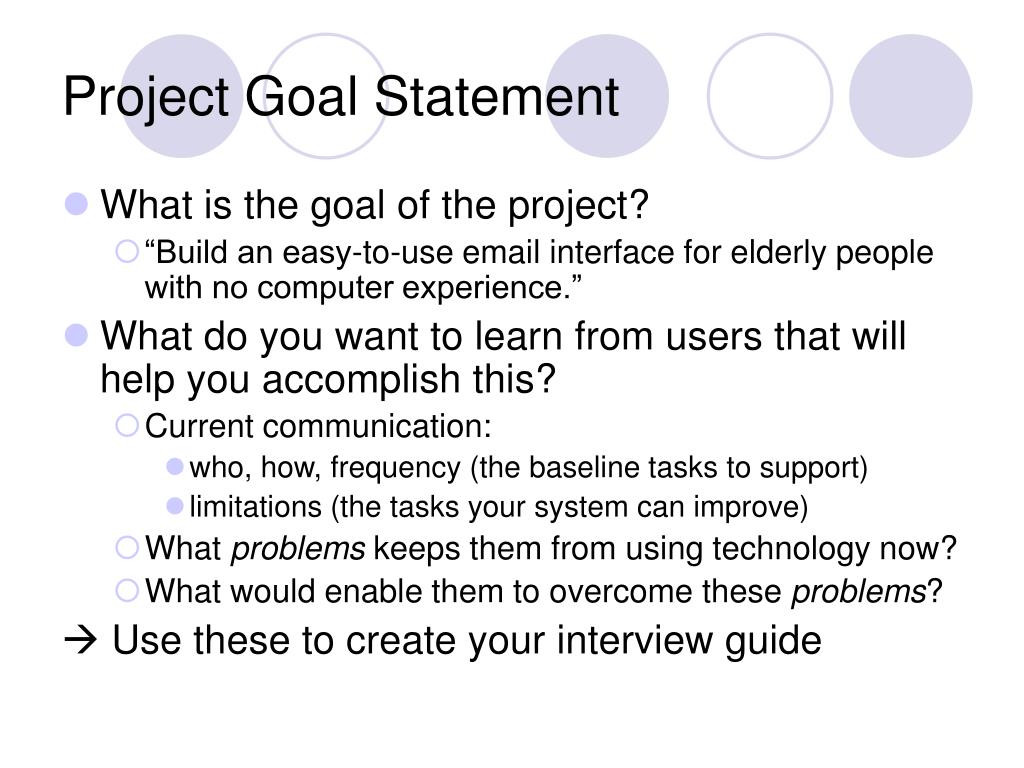This screenshot has height=768, width=1024.
Task: Click 'Use these to create your interview guide'
Action: coord(467,641)
